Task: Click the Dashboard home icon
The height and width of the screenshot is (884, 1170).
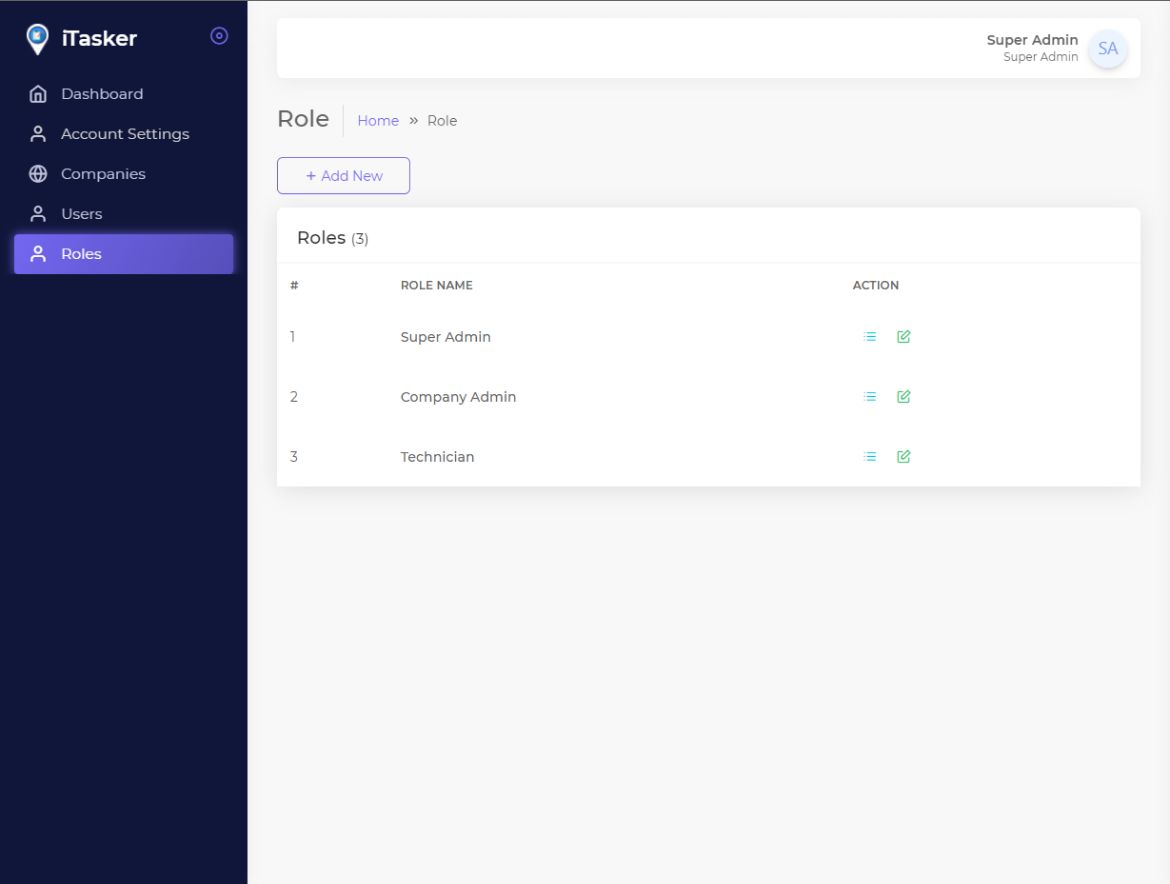Action: [x=38, y=94]
